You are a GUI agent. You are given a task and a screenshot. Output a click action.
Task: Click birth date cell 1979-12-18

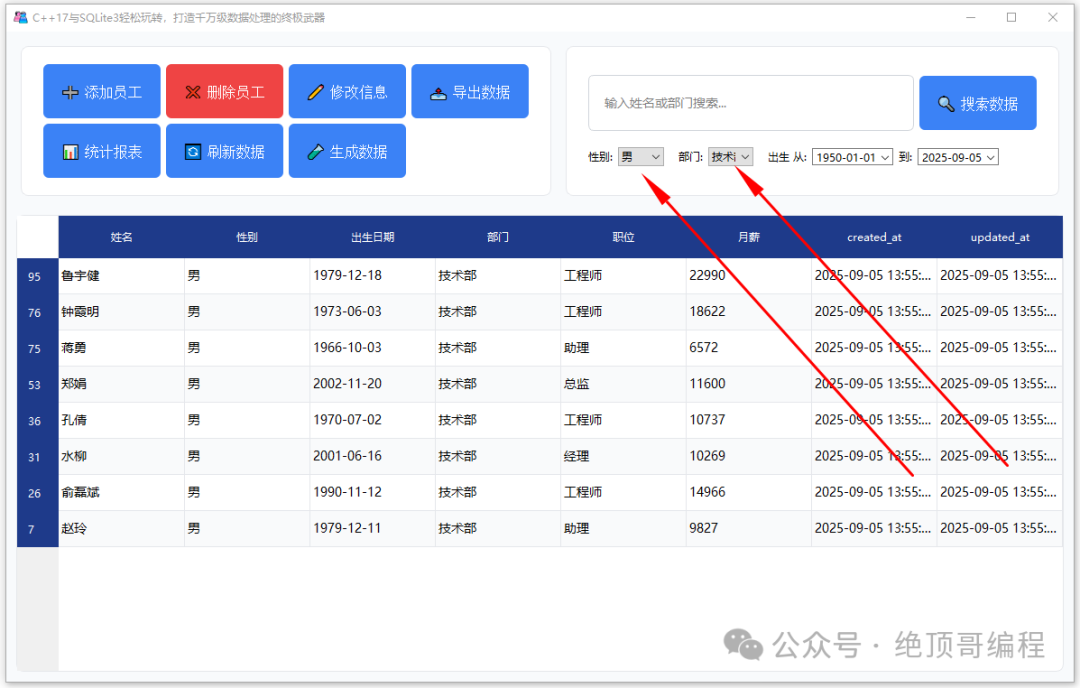[372, 276]
